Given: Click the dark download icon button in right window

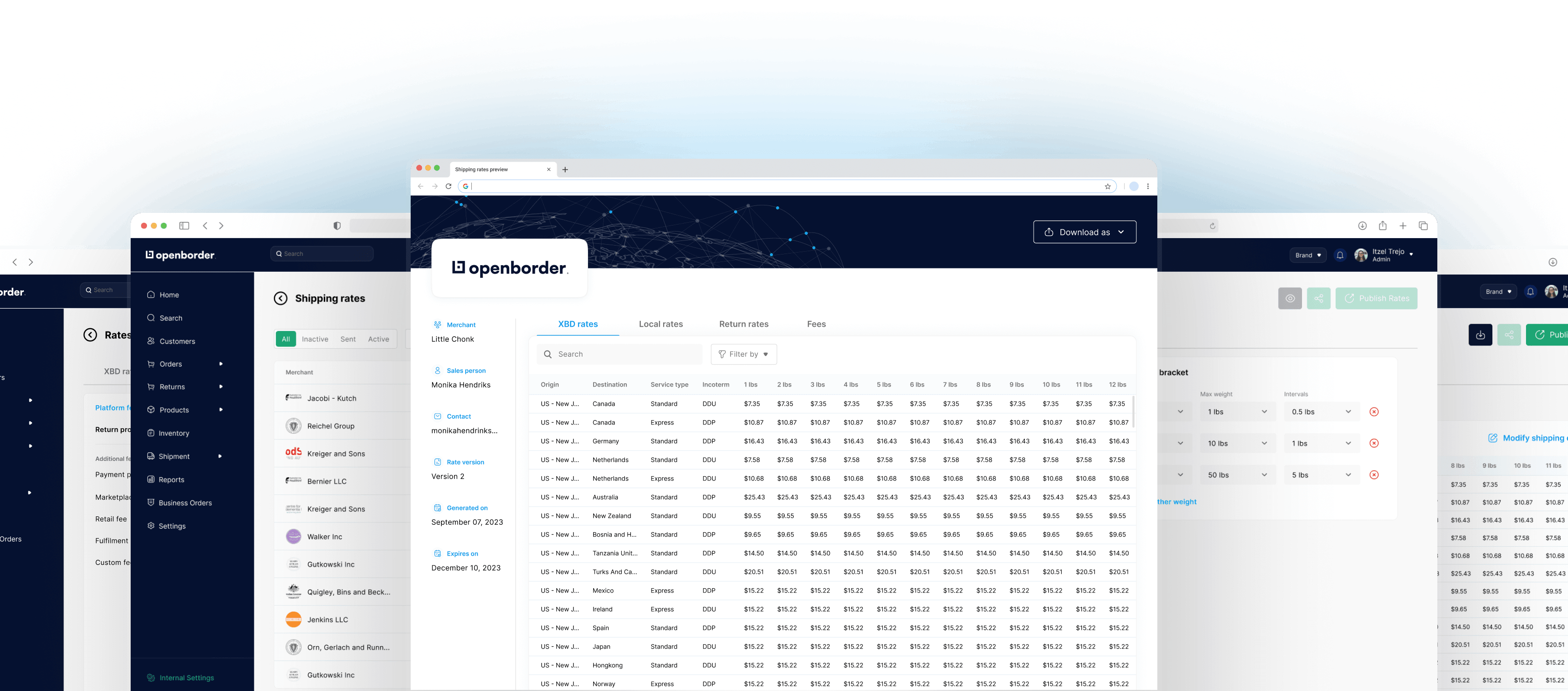Looking at the screenshot, I should click(1480, 335).
